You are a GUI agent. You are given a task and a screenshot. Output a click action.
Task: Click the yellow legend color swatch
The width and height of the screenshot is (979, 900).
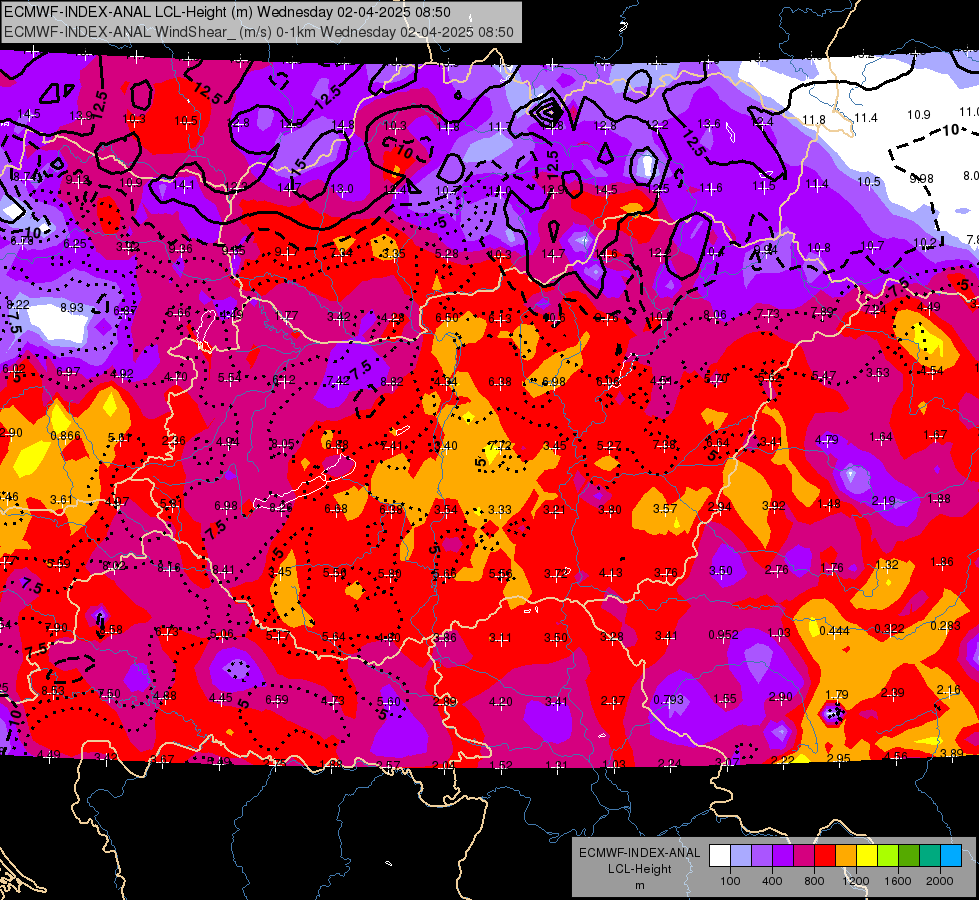[x=867, y=856]
